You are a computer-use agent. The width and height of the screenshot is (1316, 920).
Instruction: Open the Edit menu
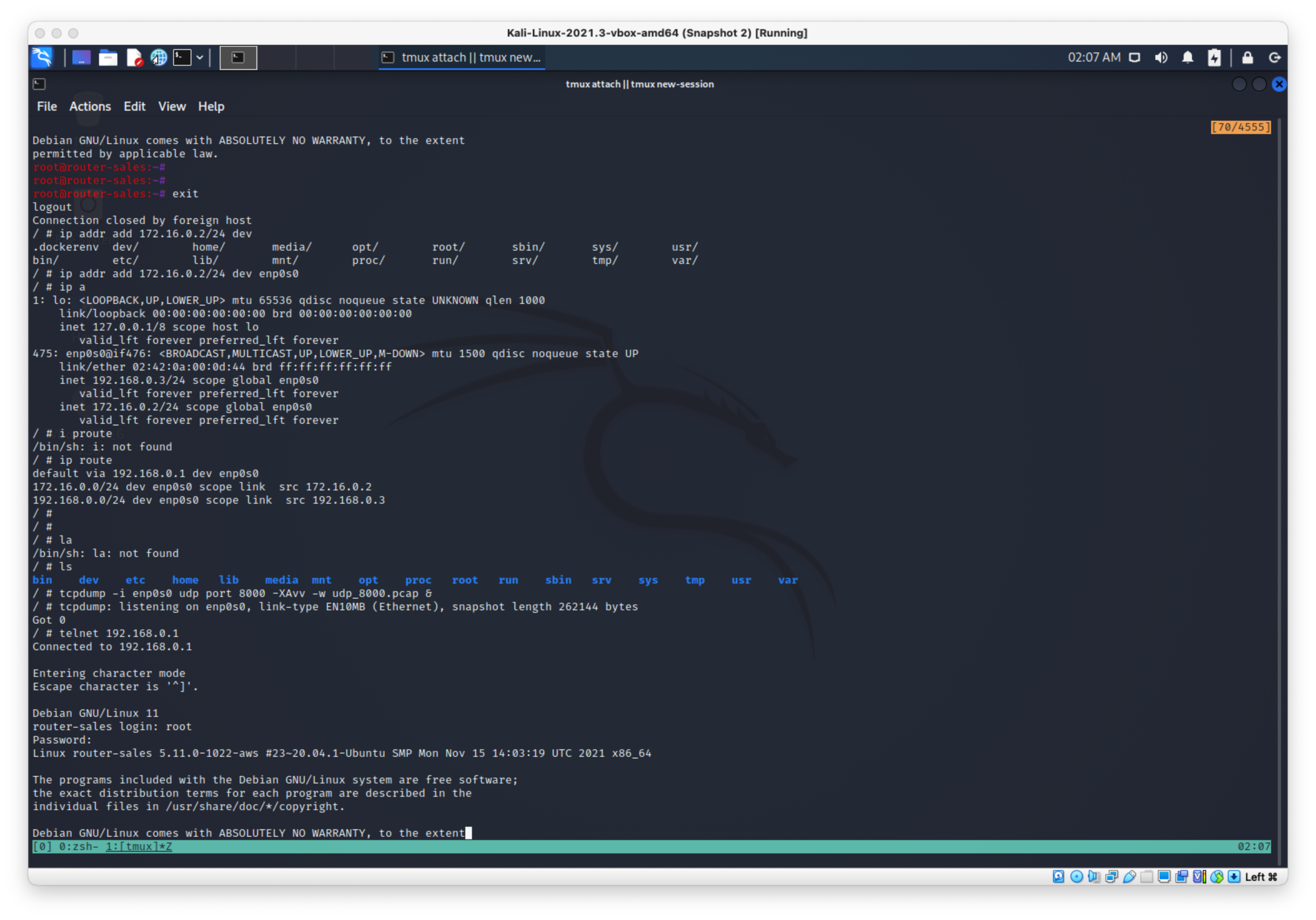tap(134, 107)
